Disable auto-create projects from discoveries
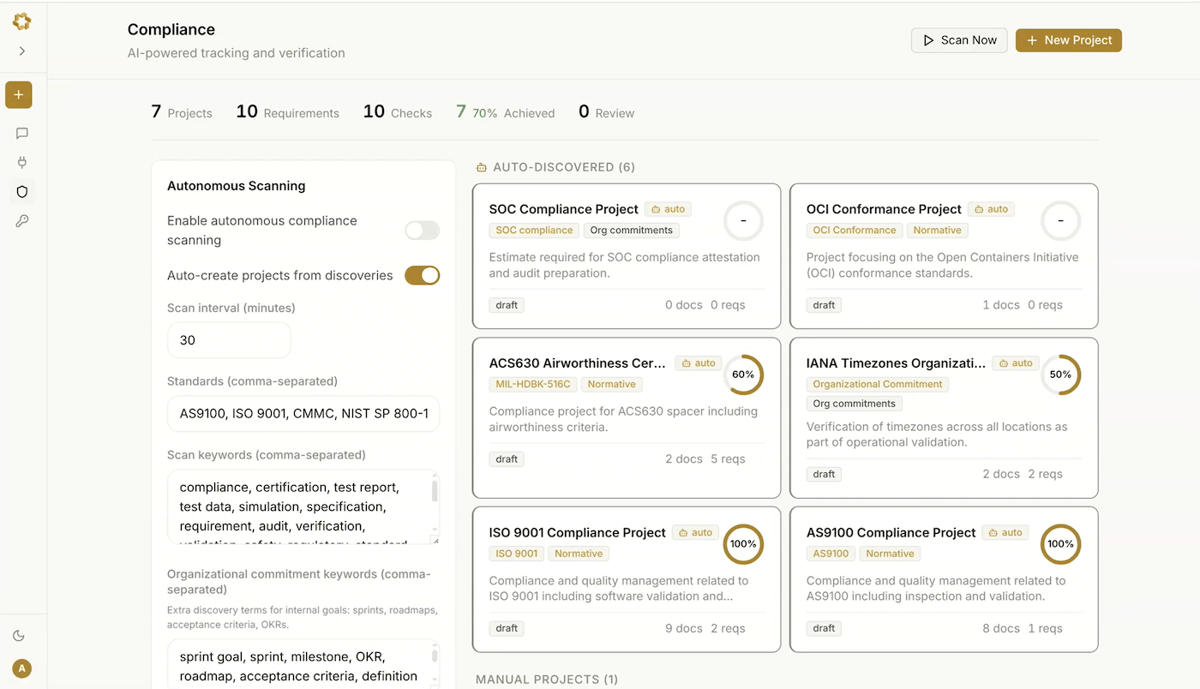 [421, 275]
